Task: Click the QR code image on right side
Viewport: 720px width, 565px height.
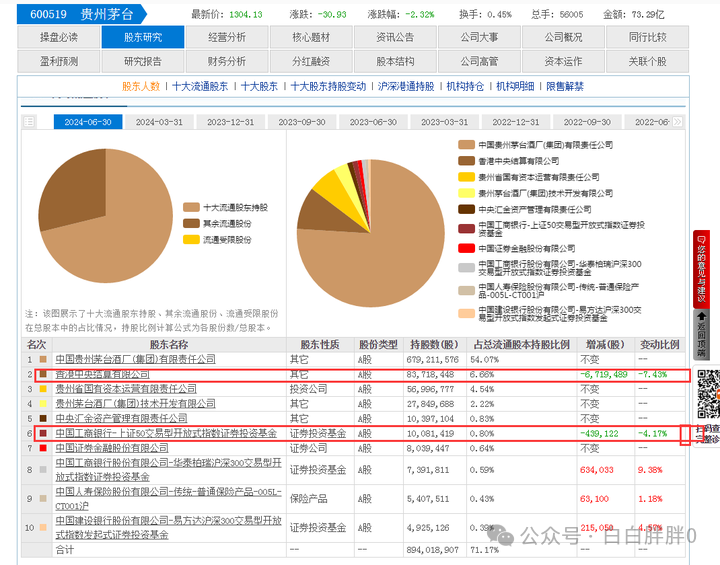Action: pos(709,395)
